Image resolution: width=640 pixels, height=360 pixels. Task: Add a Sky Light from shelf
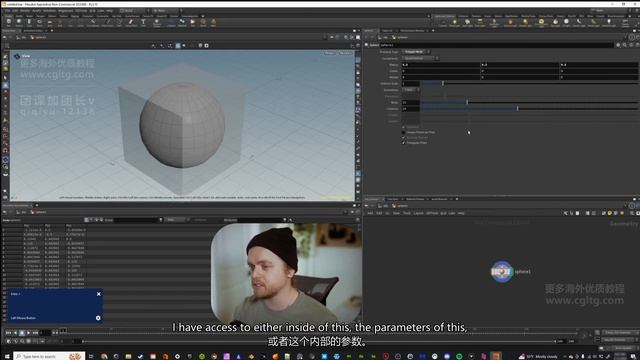click(x=556, y=23)
